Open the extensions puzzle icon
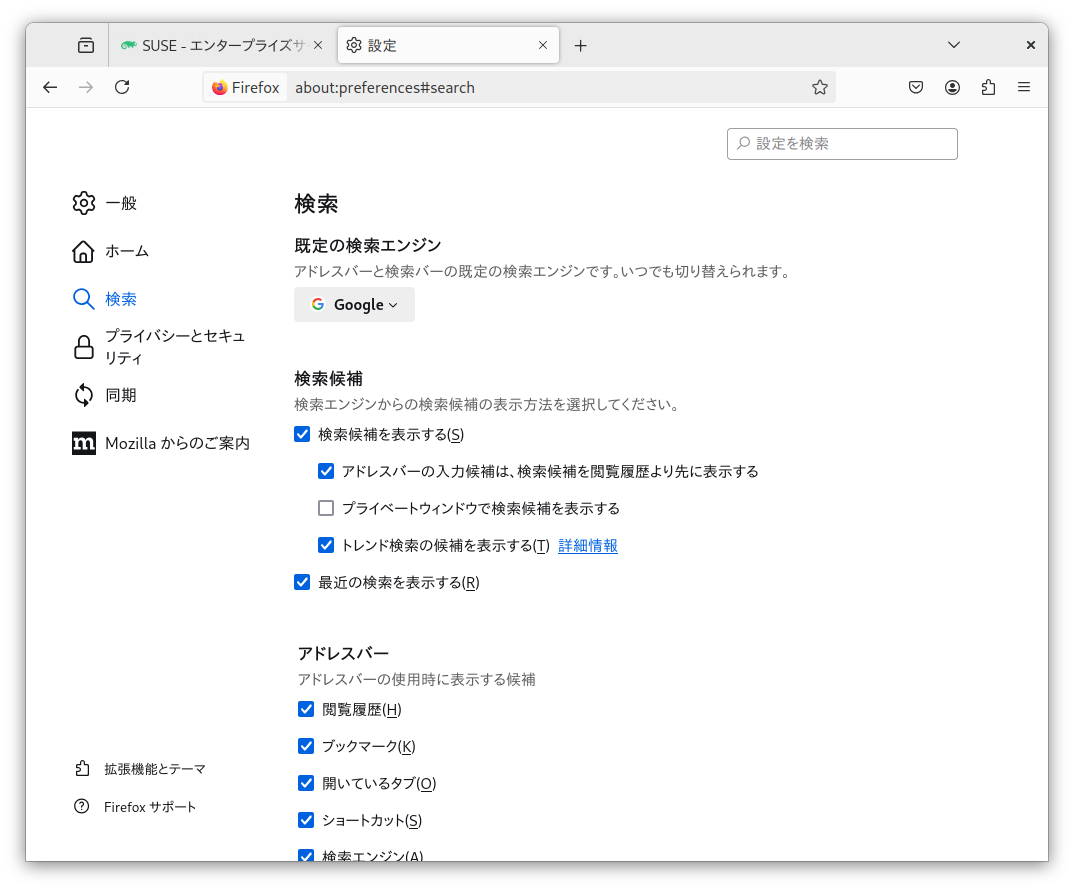This screenshot has height=890, width=1074. (x=988, y=87)
